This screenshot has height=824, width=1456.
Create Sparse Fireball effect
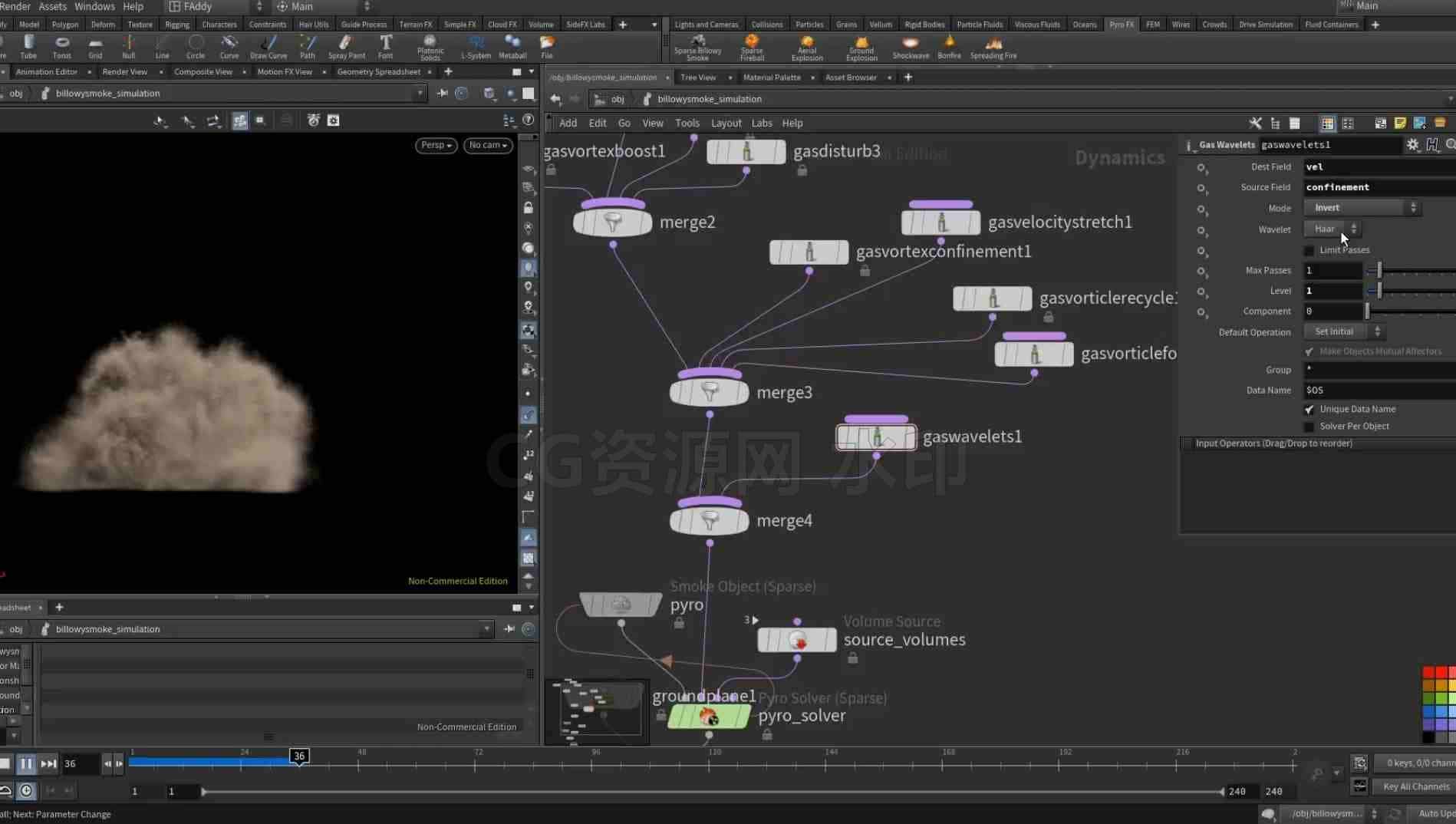(x=752, y=48)
